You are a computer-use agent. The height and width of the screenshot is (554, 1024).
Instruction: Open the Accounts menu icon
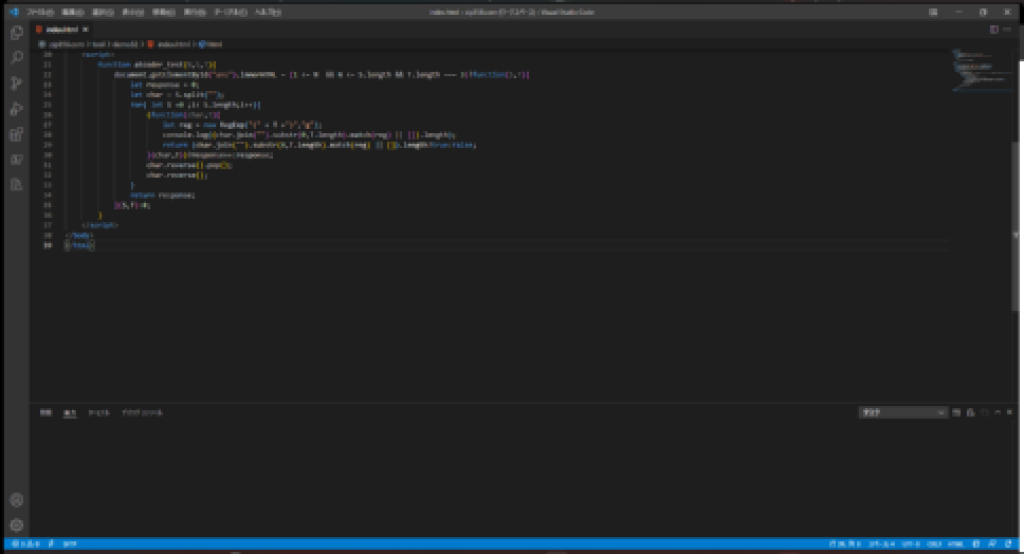click(x=16, y=500)
